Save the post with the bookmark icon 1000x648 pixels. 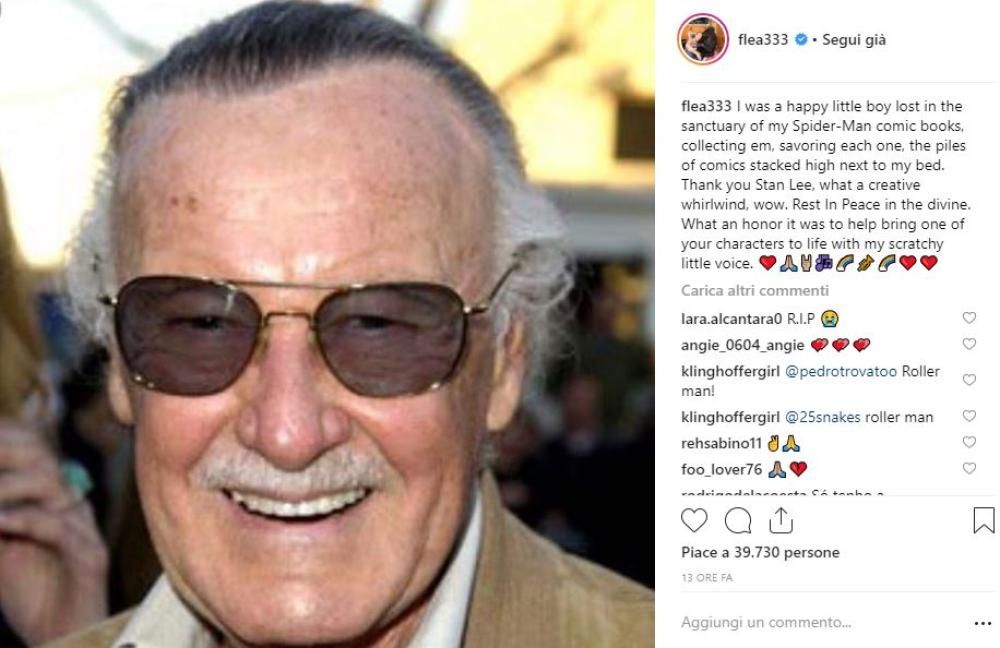point(983,520)
